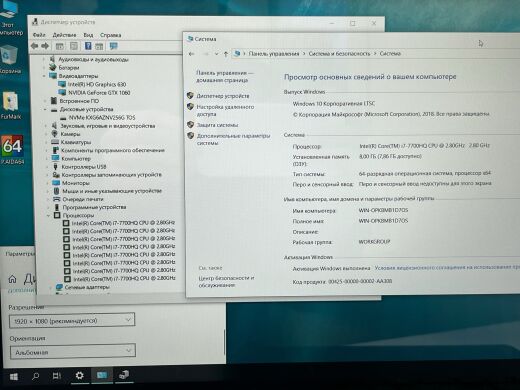The image size is (520, 390).
Task: Open 'Диспетчер устройств' link in System window
Action: pos(223,96)
